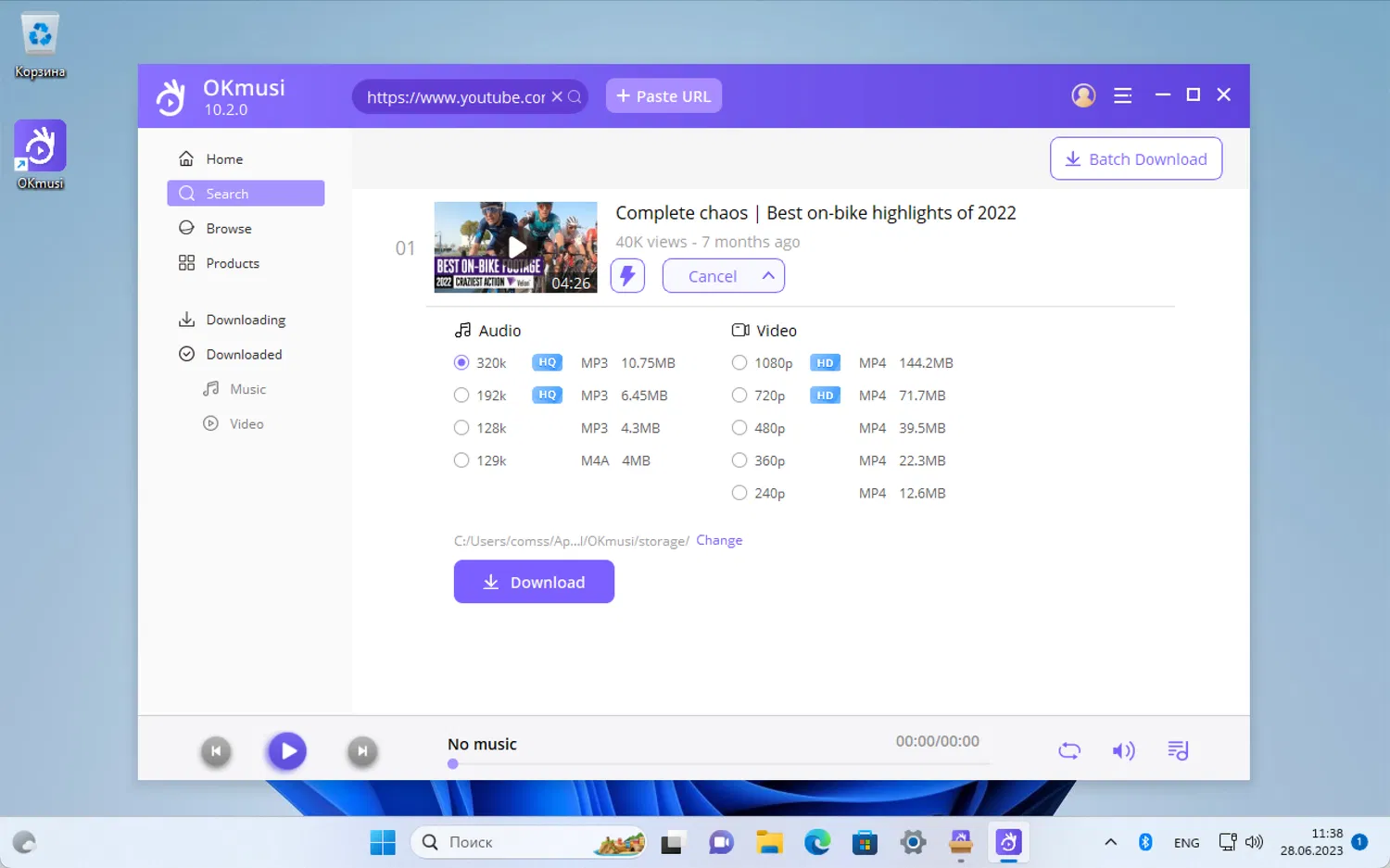
Task: Clear the URL field with the X icon
Action: (x=557, y=96)
